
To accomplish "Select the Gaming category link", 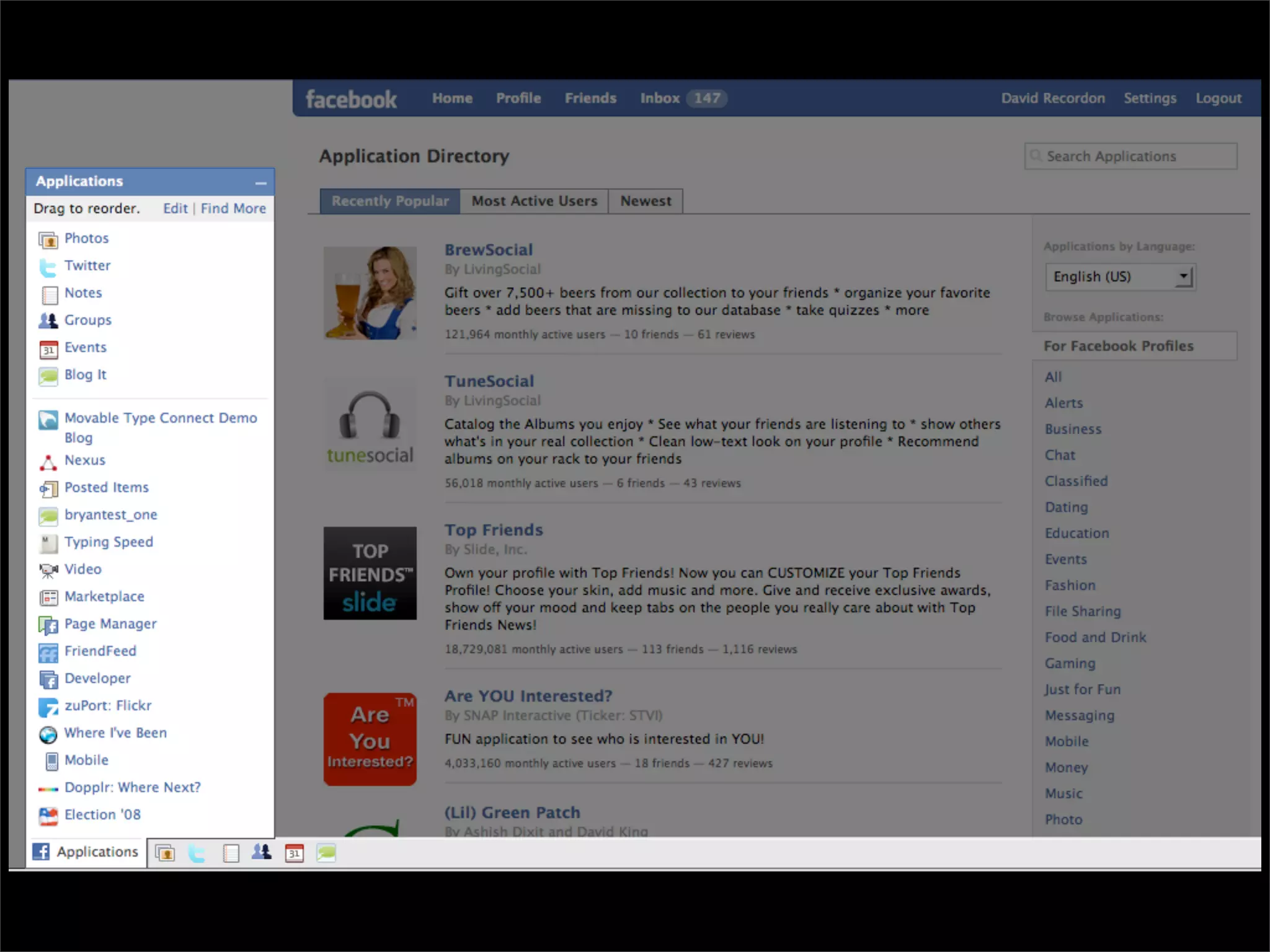I will pyautogui.click(x=1070, y=664).
